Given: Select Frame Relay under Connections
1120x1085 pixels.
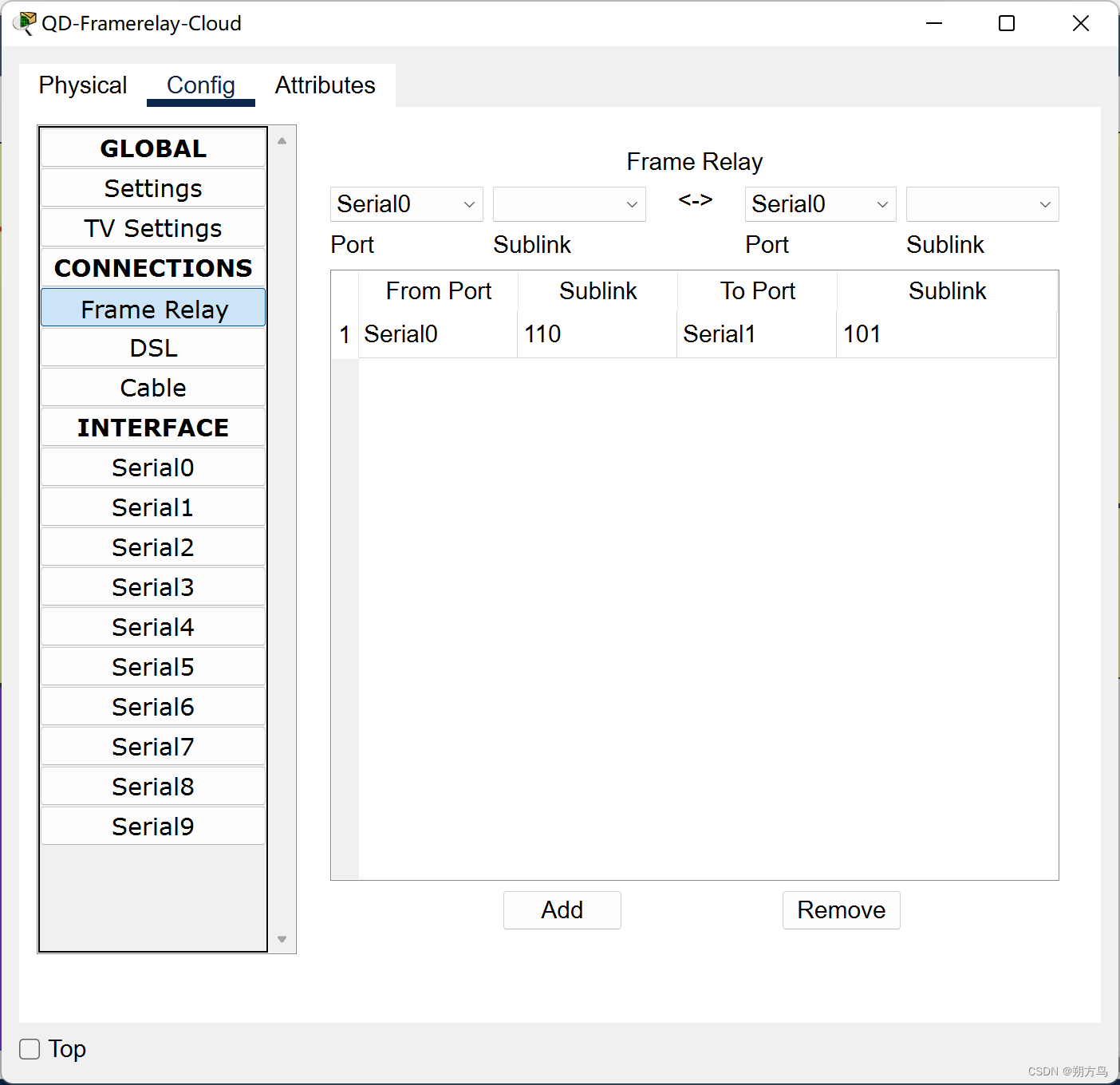Looking at the screenshot, I should pyautogui.click(x=153, y=308).
